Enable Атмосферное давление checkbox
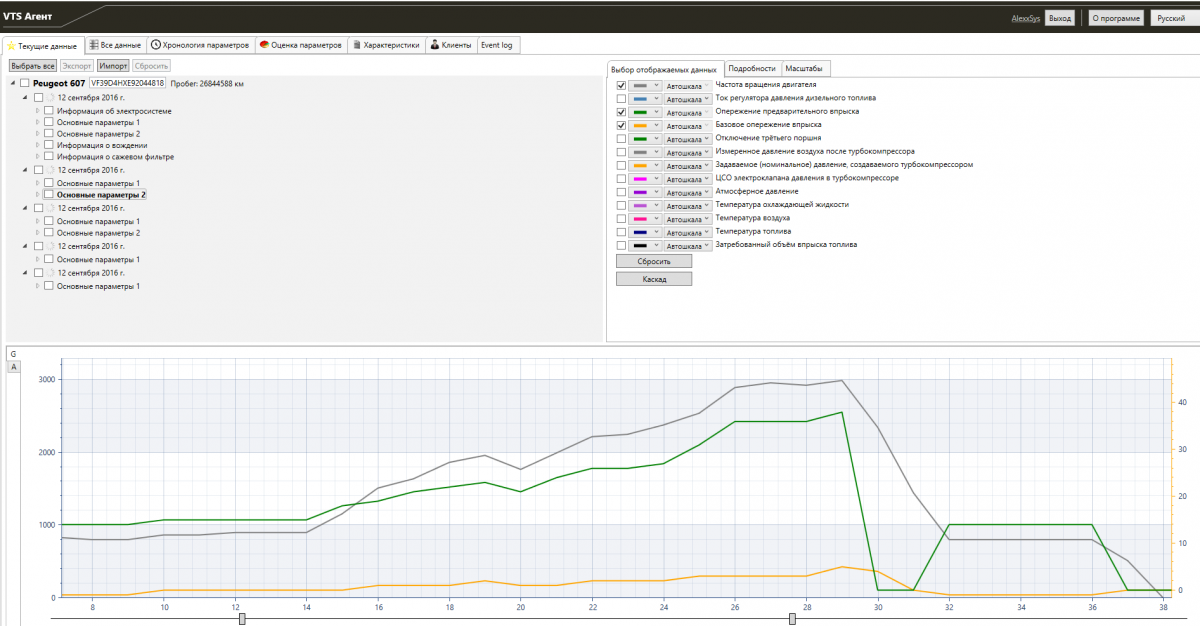 click(x=621, y=192)
